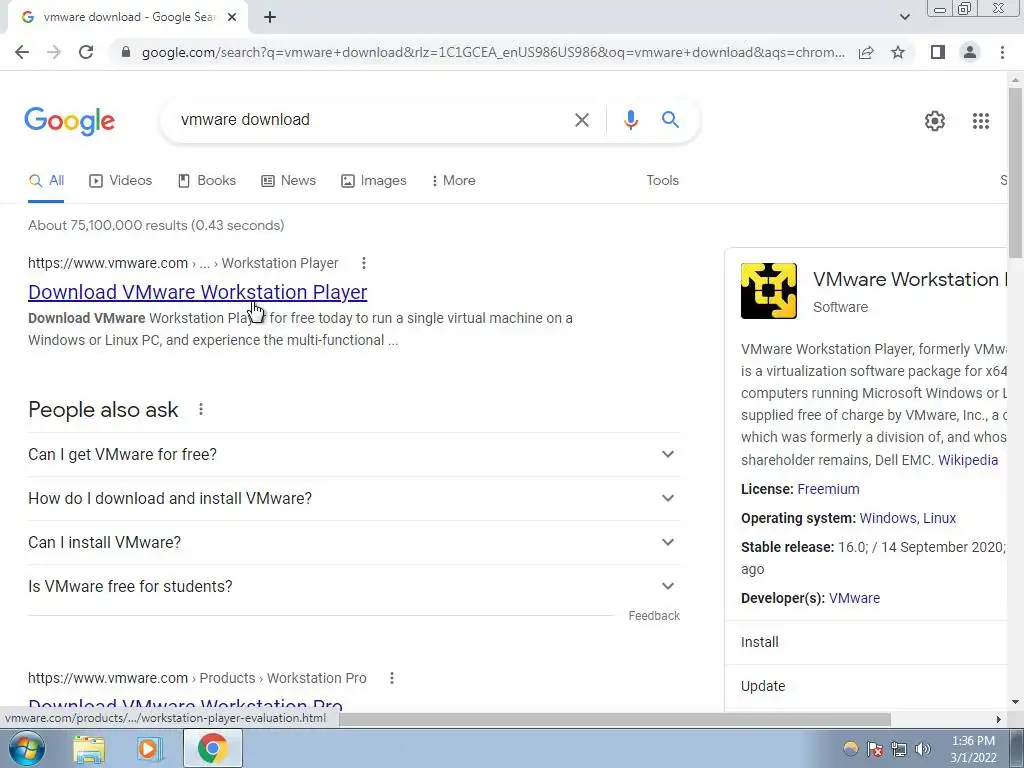Expand Can I get VMware for free
The image size is (1024, 768).
(354, 455)
